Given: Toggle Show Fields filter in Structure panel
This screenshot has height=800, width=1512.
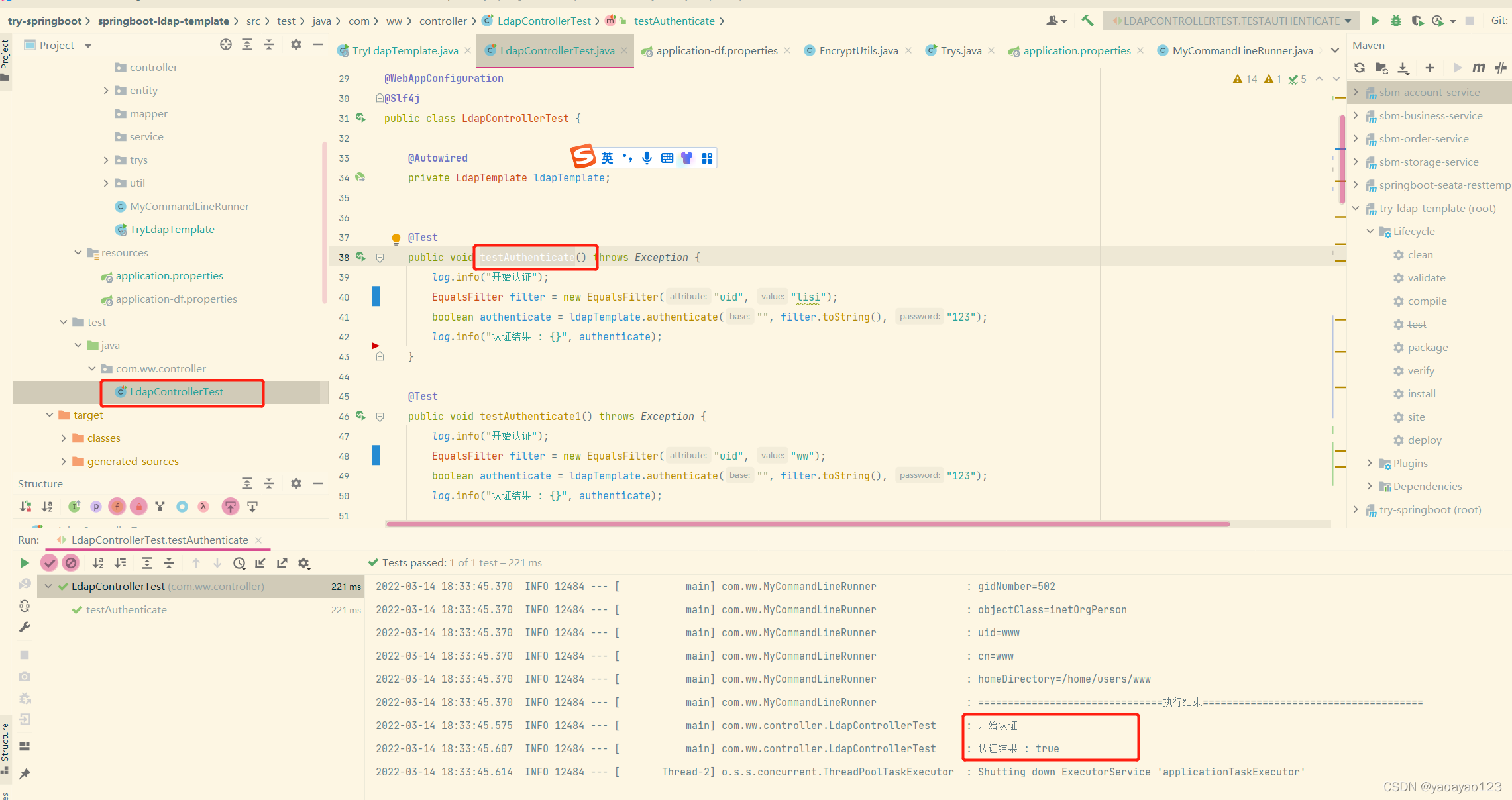Looking at the screenshot, I should pos(117,507).
